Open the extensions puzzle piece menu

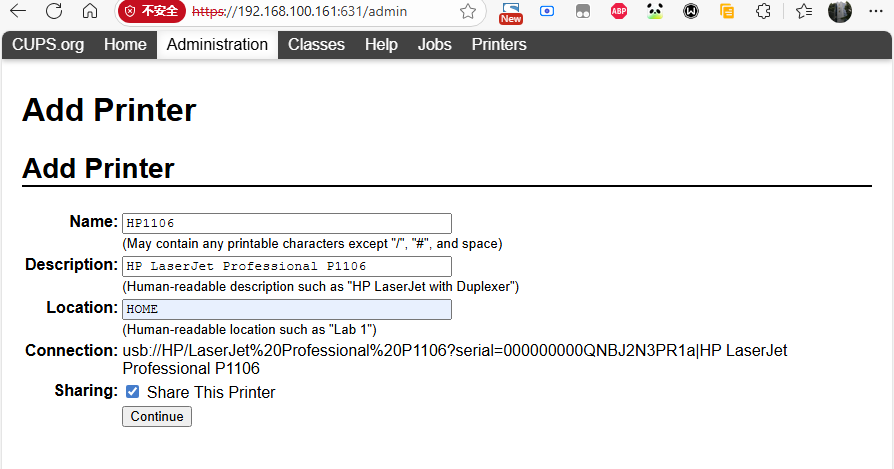[763, 11]
